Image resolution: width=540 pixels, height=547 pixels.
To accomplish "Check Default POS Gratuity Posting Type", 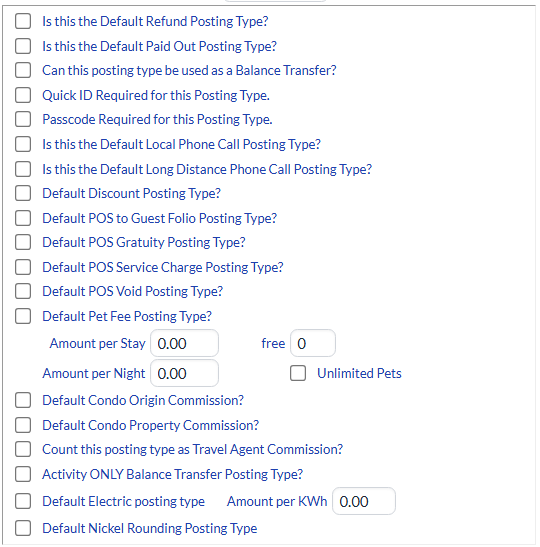I will click(x=23, y=242).
